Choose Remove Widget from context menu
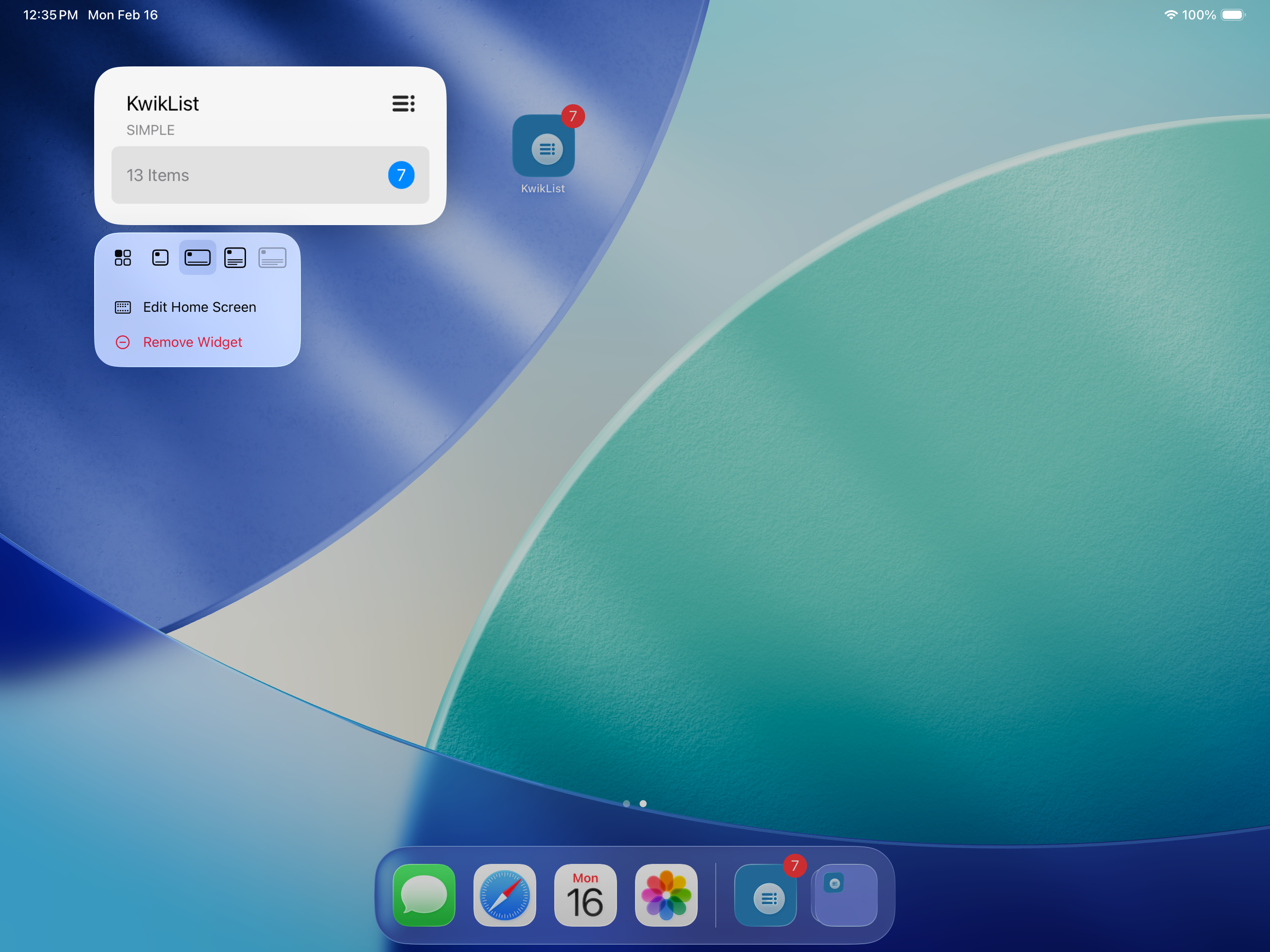This screenshot has width=1270, height=952. pyautogui.click(x=192, y=342)
